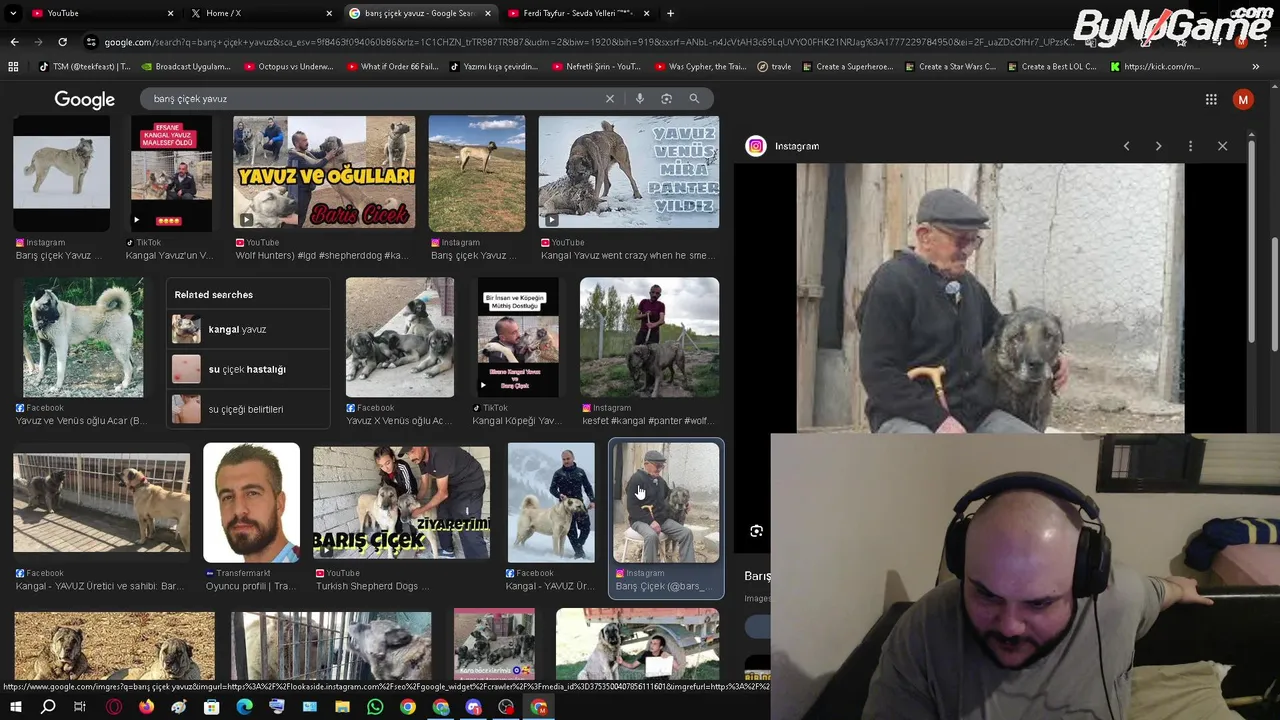This screenshot has width=1280, height=720.
Task: Reload the current page
Action: pyautogui.click(x=62, y=42)
